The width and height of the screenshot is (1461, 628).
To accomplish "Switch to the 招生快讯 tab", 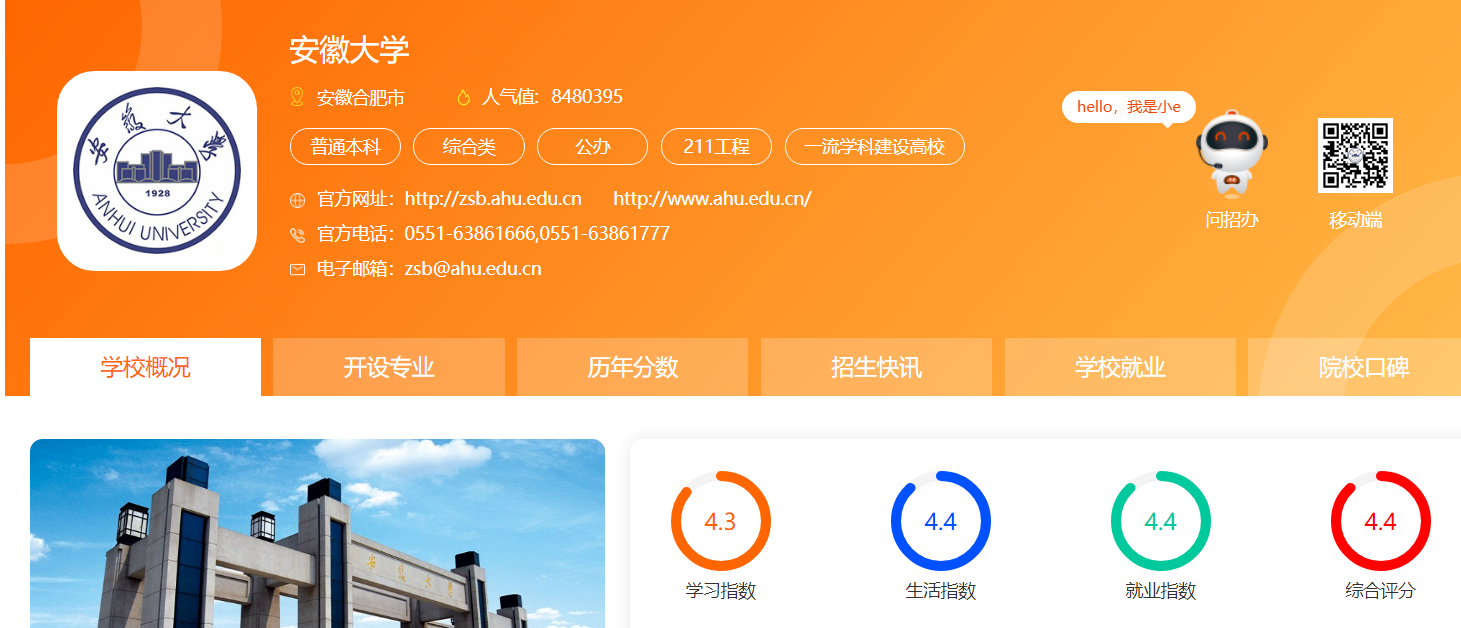I will (876, 367).
